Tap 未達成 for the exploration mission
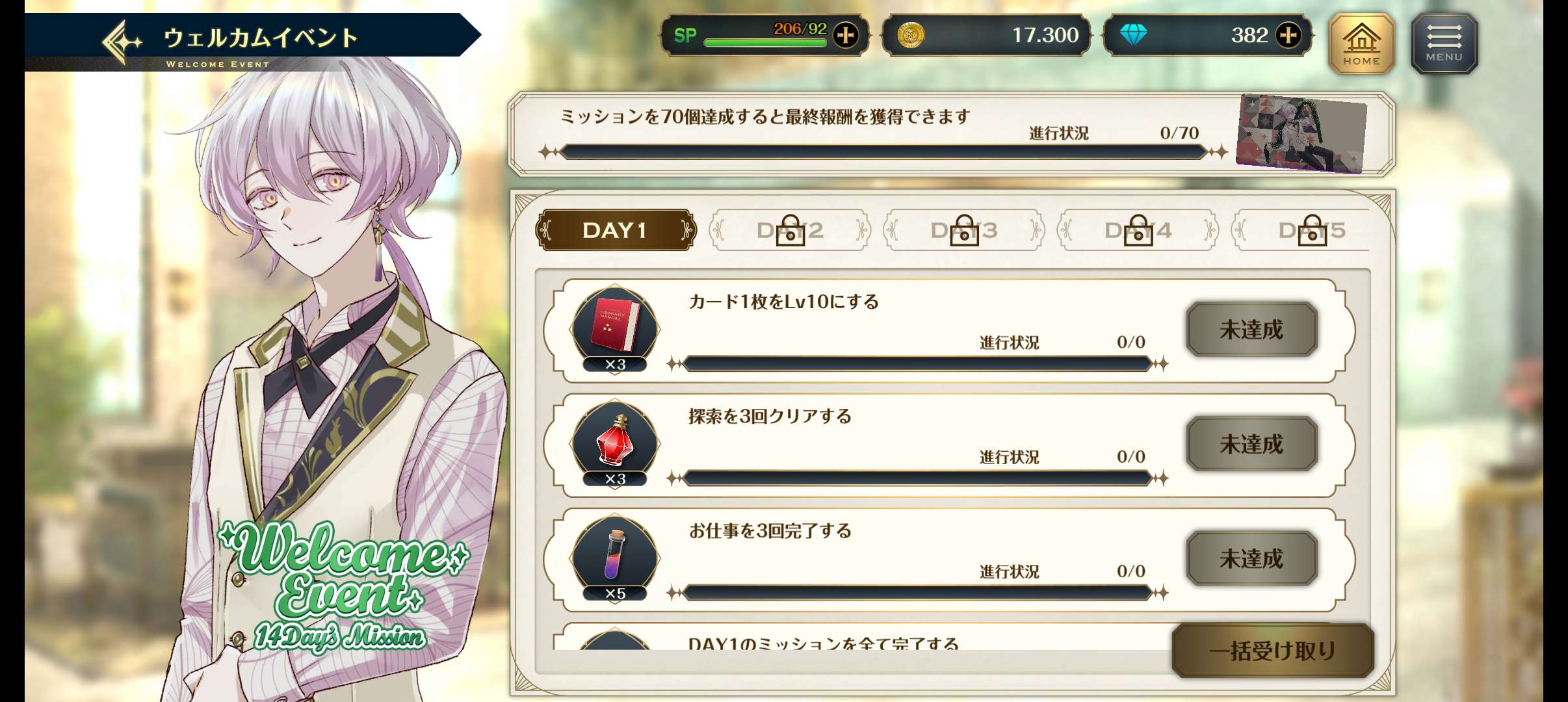The width and height of the screenshot is (1568, 702). [x=1252, y=444]
